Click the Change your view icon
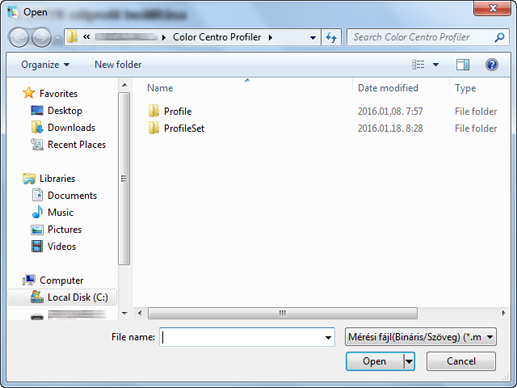517x388 pixels. click(x=418, y=64)
